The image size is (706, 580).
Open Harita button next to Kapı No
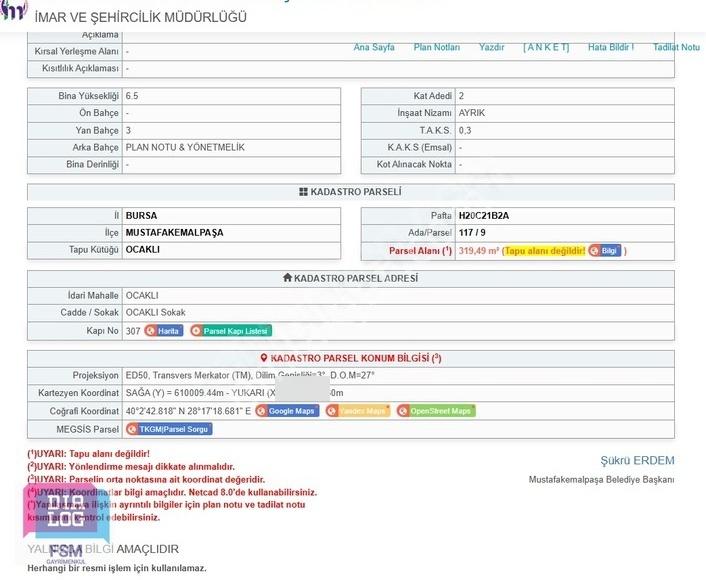tap(164, 331)
